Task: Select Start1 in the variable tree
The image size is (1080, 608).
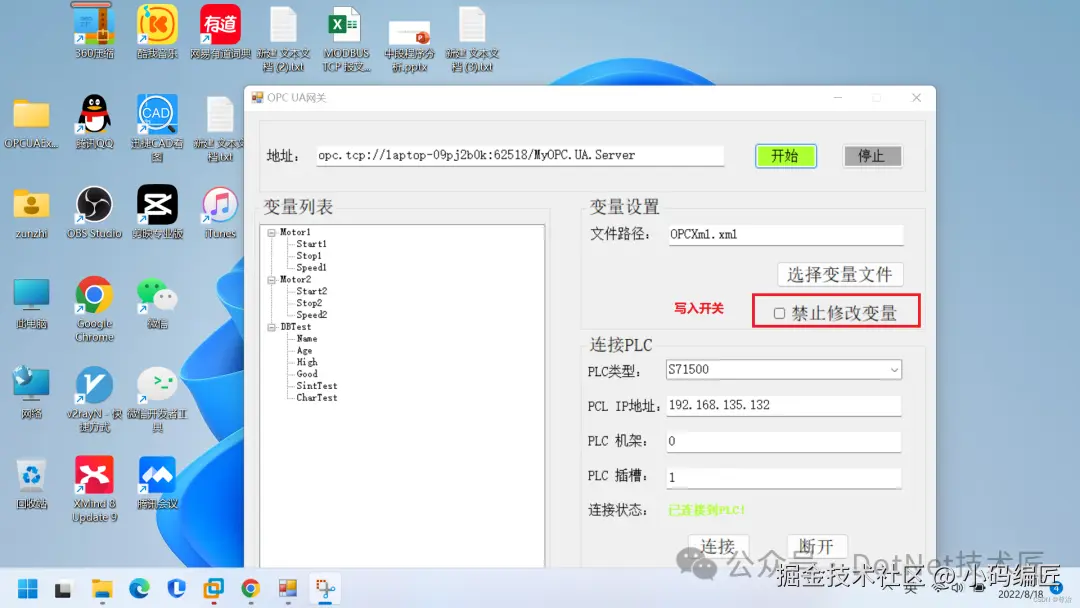Action: tap(311, 244)
